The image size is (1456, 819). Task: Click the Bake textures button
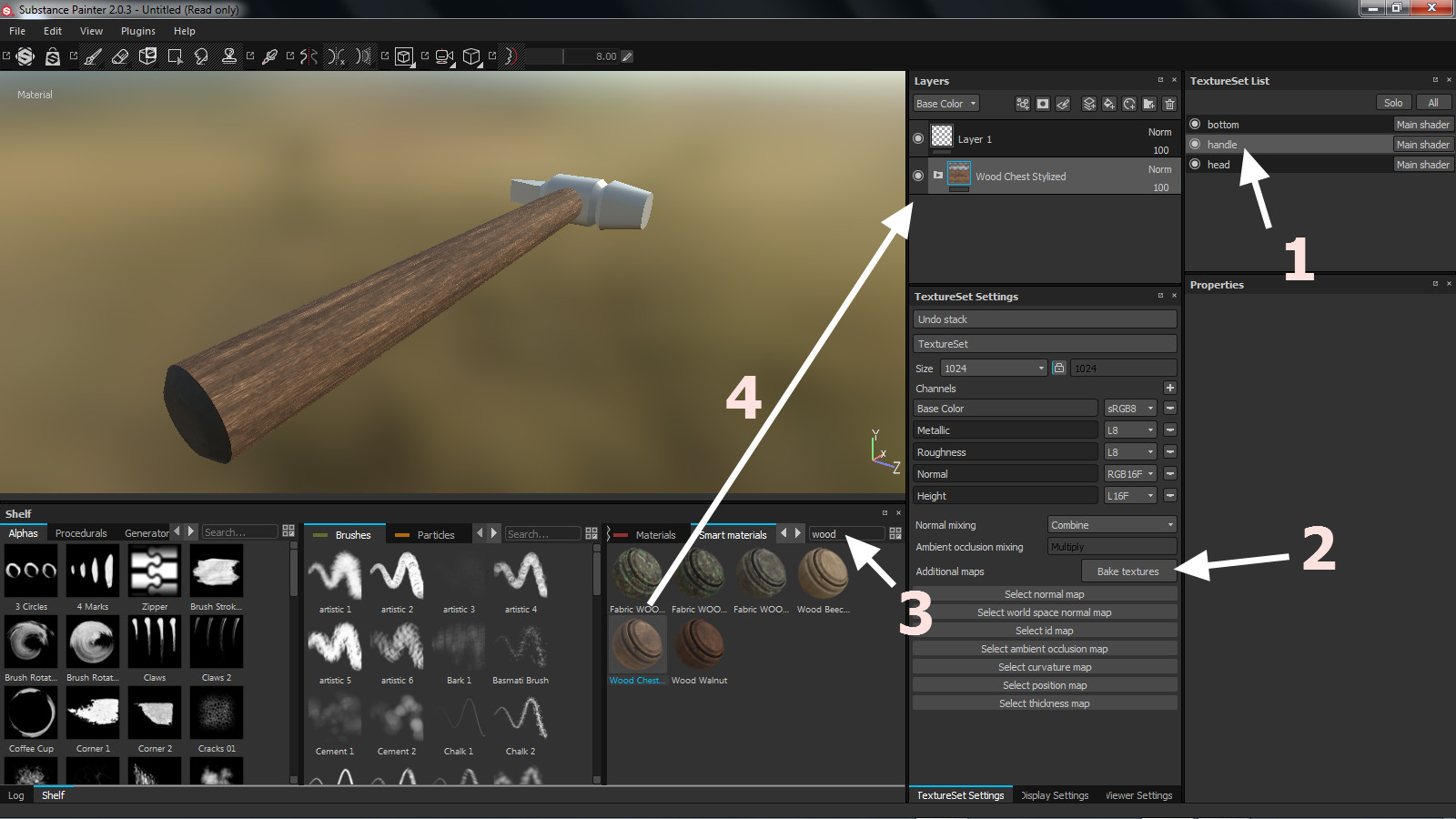tap(1127, 571)
